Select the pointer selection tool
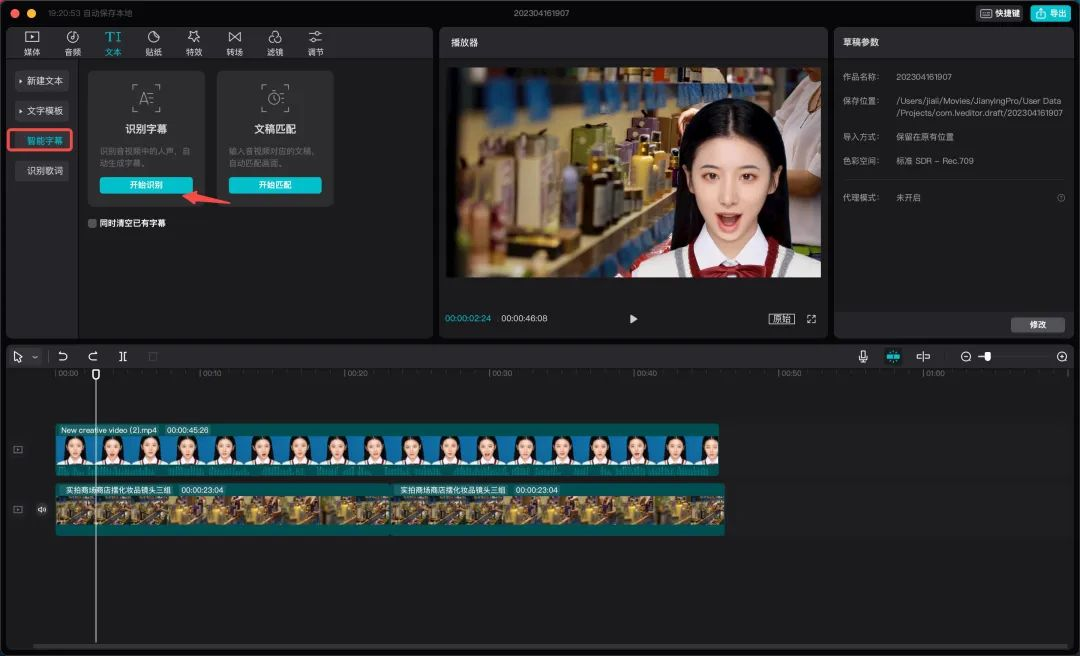 point(18,356)
